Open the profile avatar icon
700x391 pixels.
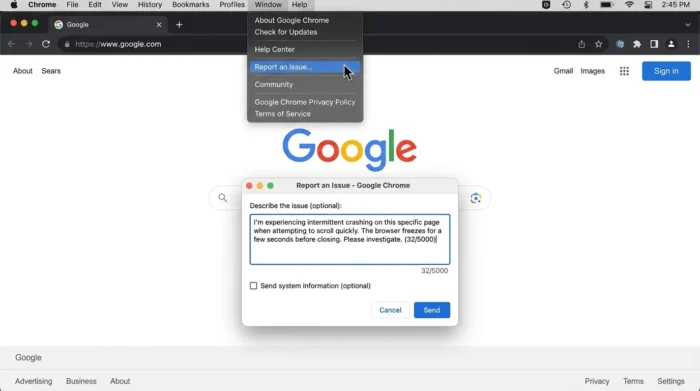click(671, 44)
